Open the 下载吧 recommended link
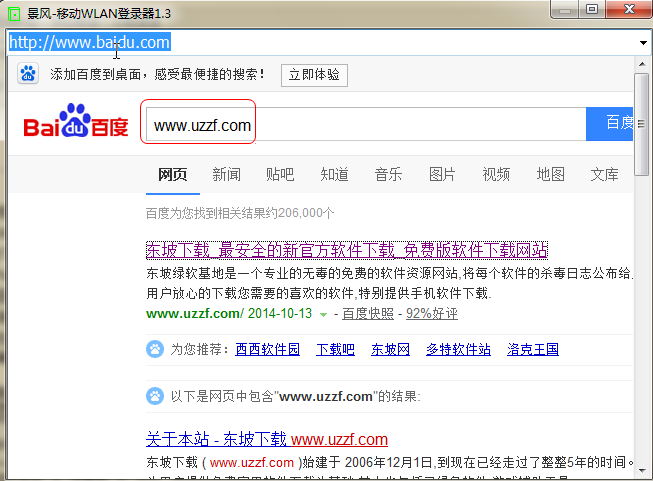653x481 pixels. 335,349
